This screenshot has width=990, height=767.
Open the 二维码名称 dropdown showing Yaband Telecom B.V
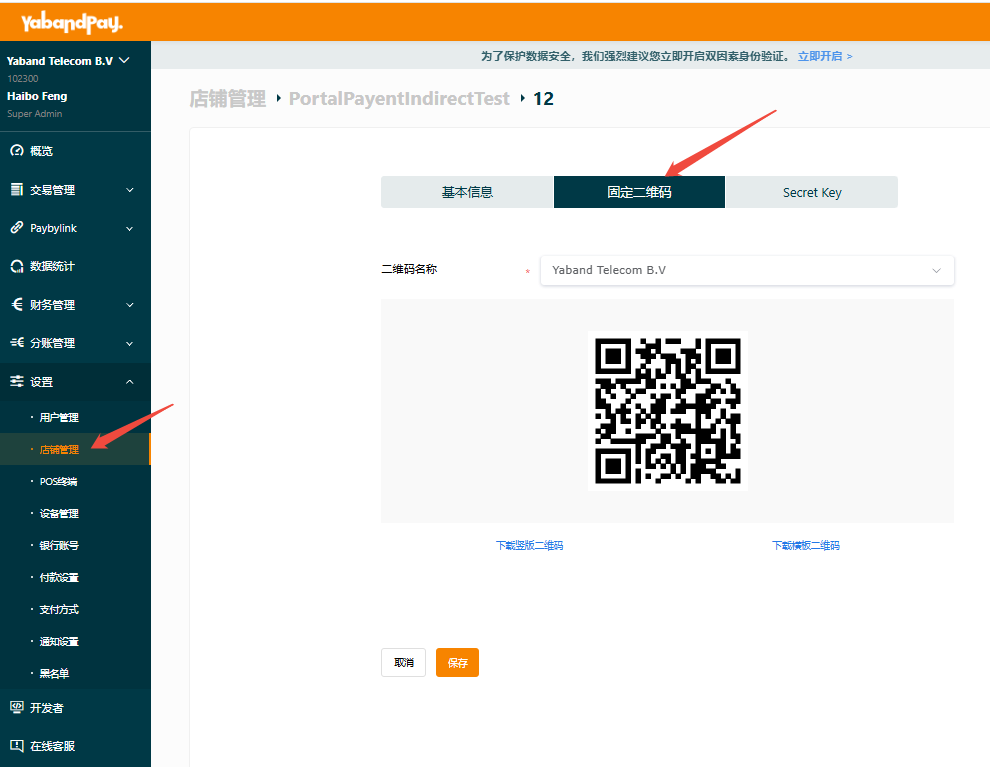(x=747, y=270)
